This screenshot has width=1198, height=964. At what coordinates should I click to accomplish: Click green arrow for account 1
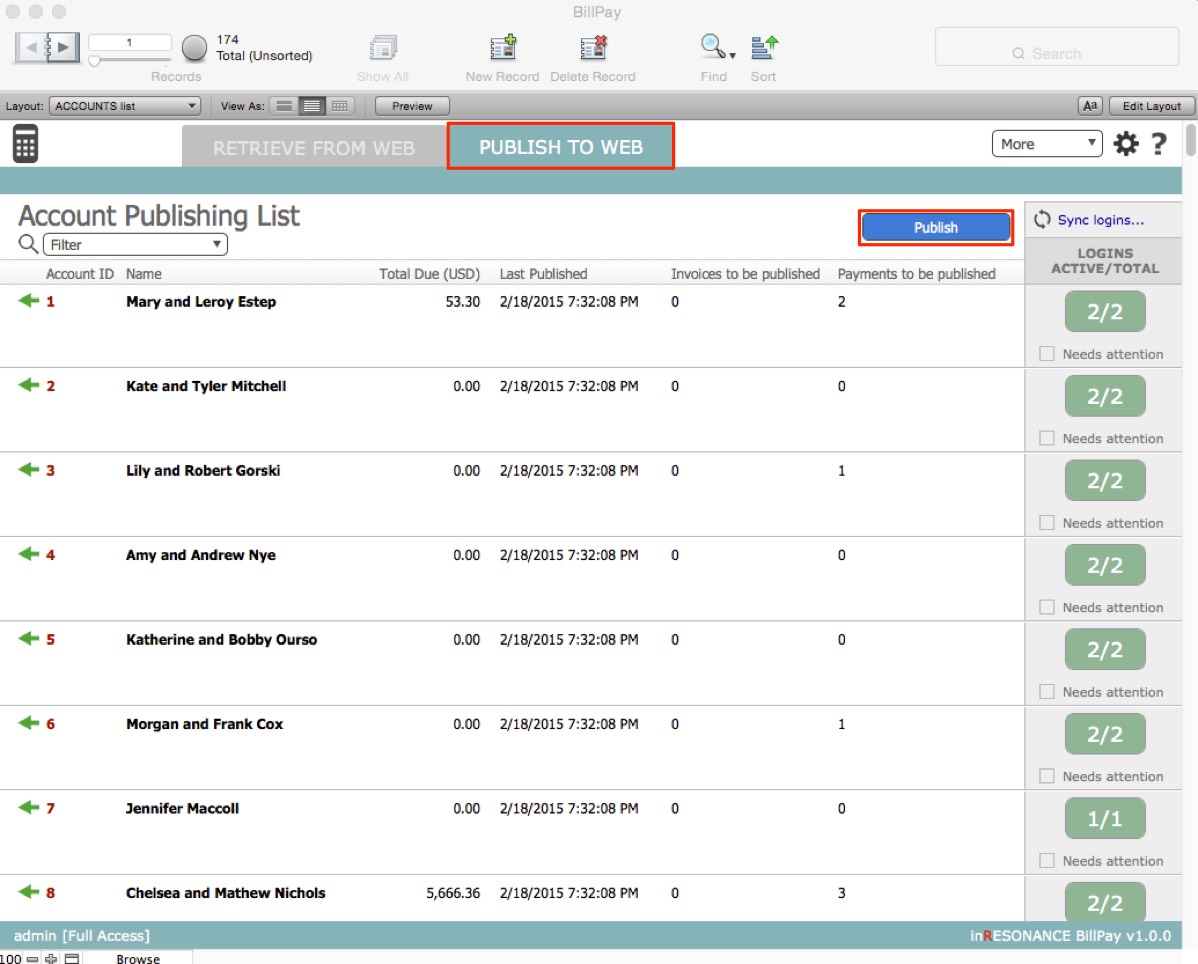click(28, 301)
